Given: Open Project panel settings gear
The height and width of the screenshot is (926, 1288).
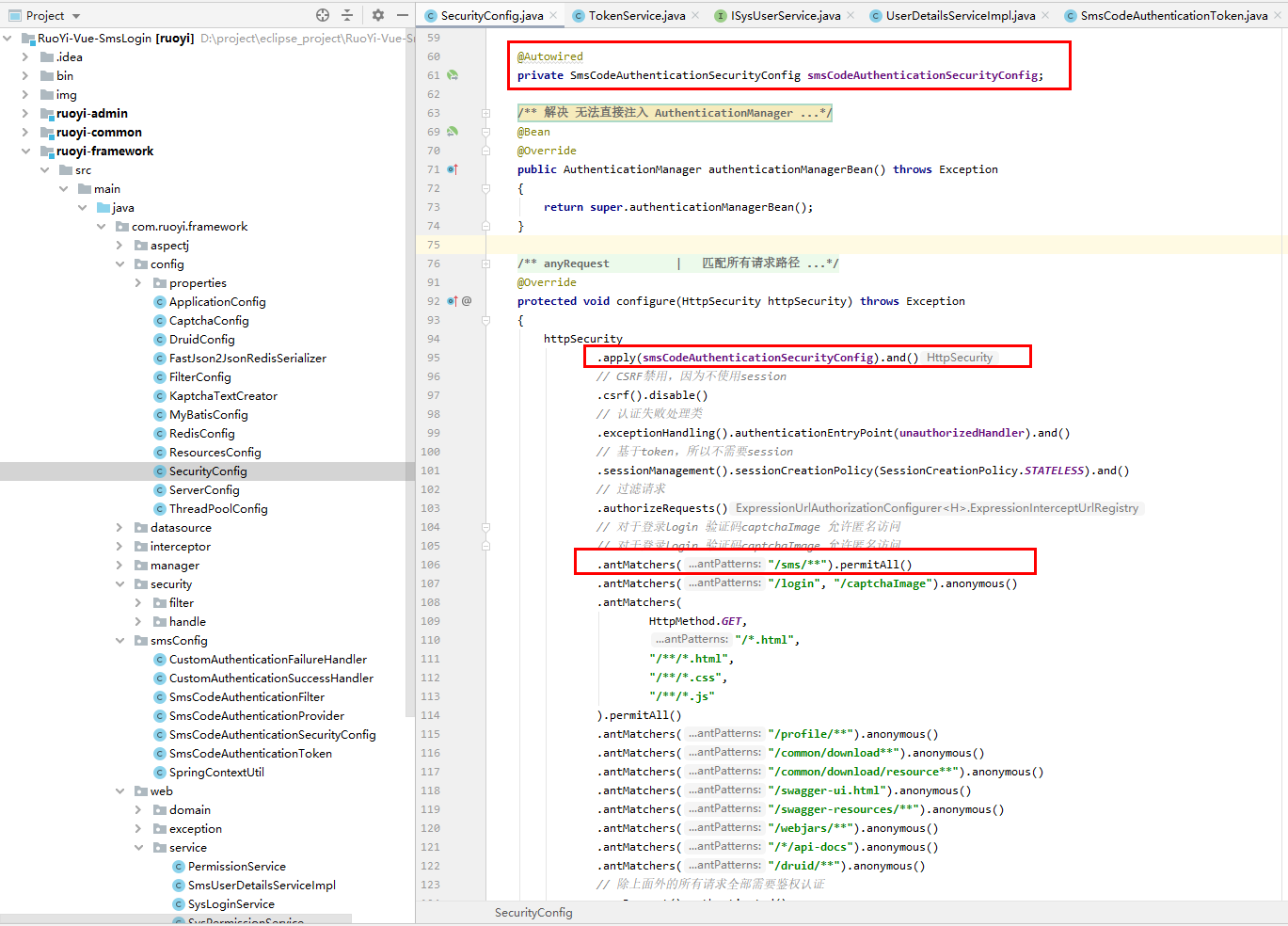Looking at the screenshot, I should point(378,15).
